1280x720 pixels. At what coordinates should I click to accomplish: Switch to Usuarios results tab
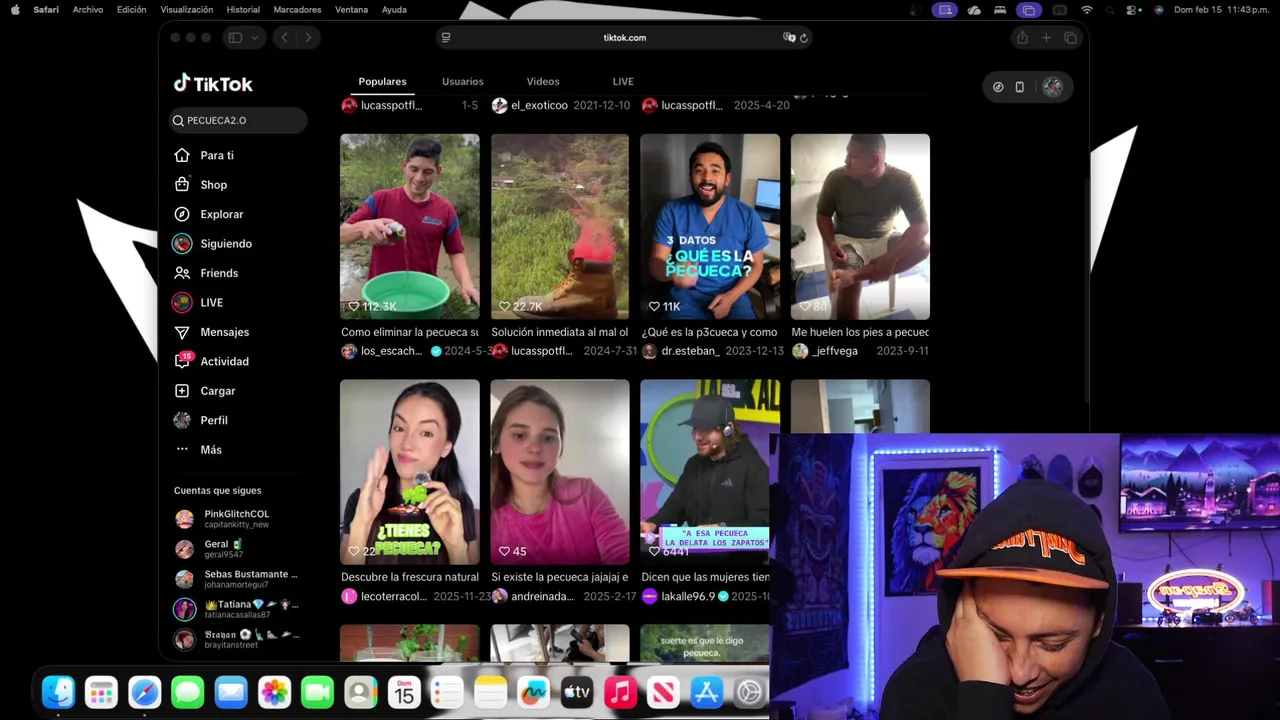463,81
